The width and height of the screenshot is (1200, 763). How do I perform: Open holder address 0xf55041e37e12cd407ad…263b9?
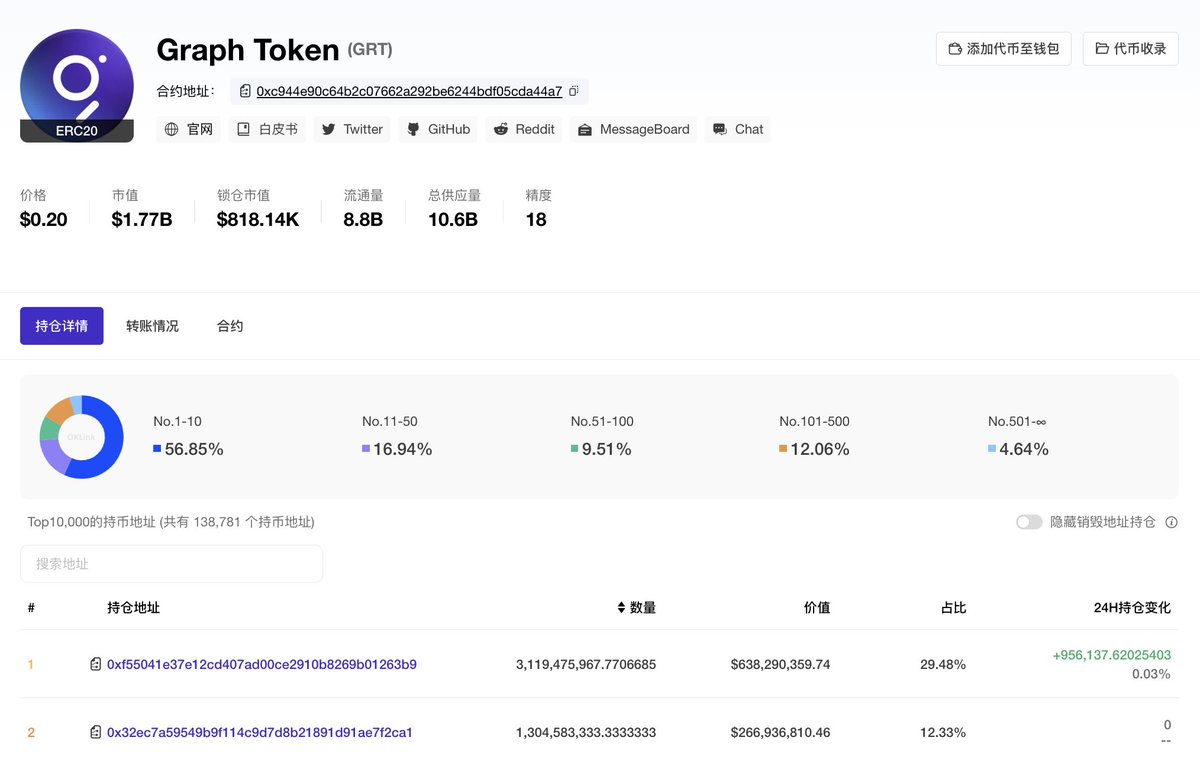click(262, 664)
